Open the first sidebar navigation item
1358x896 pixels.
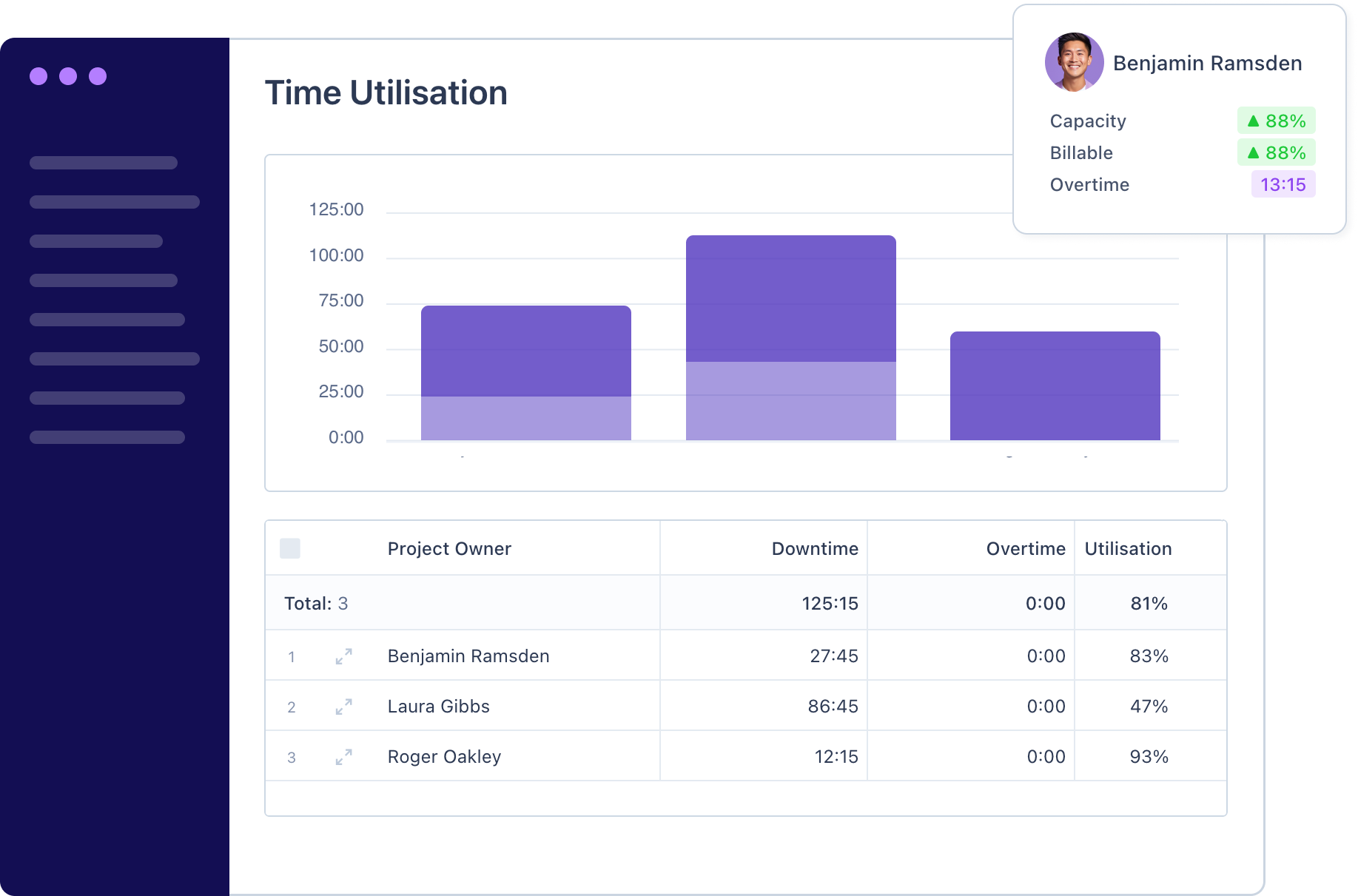104,162
